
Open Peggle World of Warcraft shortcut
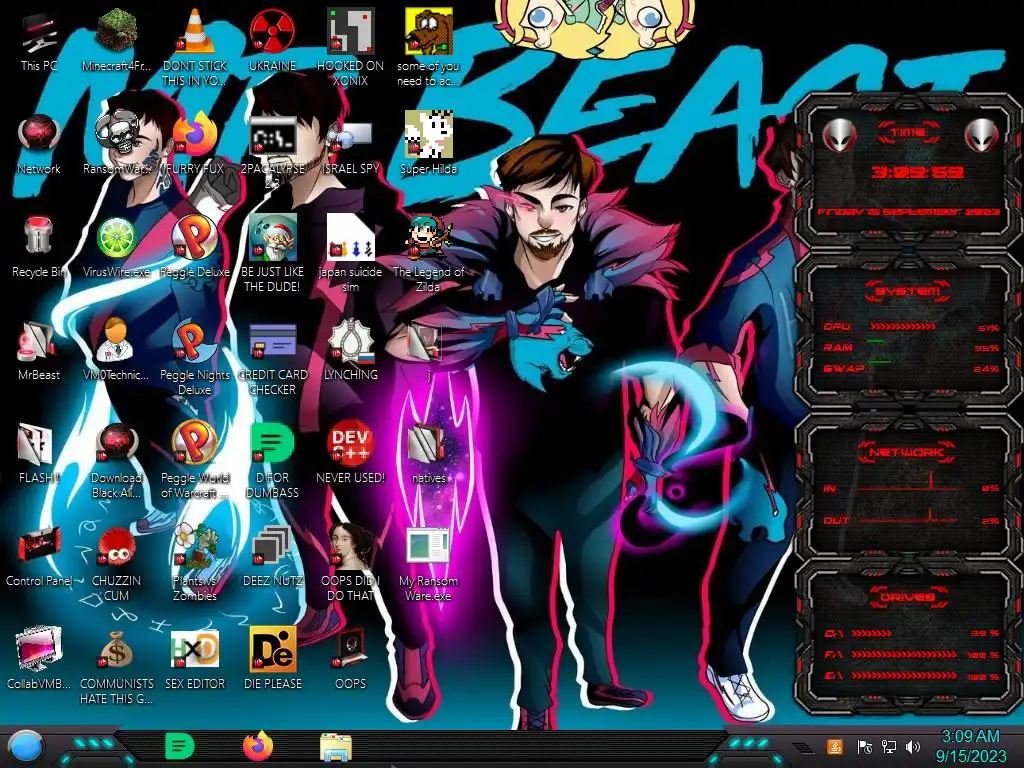pos(195,460)
